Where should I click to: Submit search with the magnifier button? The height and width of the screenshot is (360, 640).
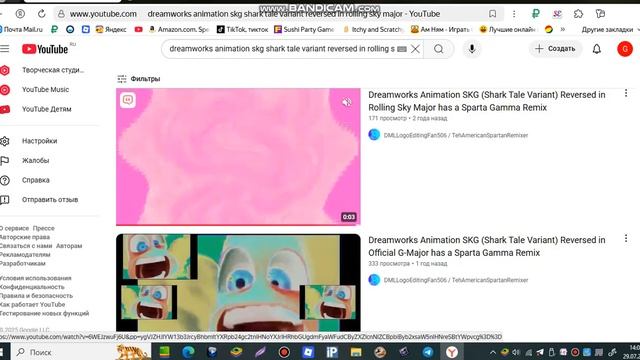pyautogui.click(x=439, y=49)
